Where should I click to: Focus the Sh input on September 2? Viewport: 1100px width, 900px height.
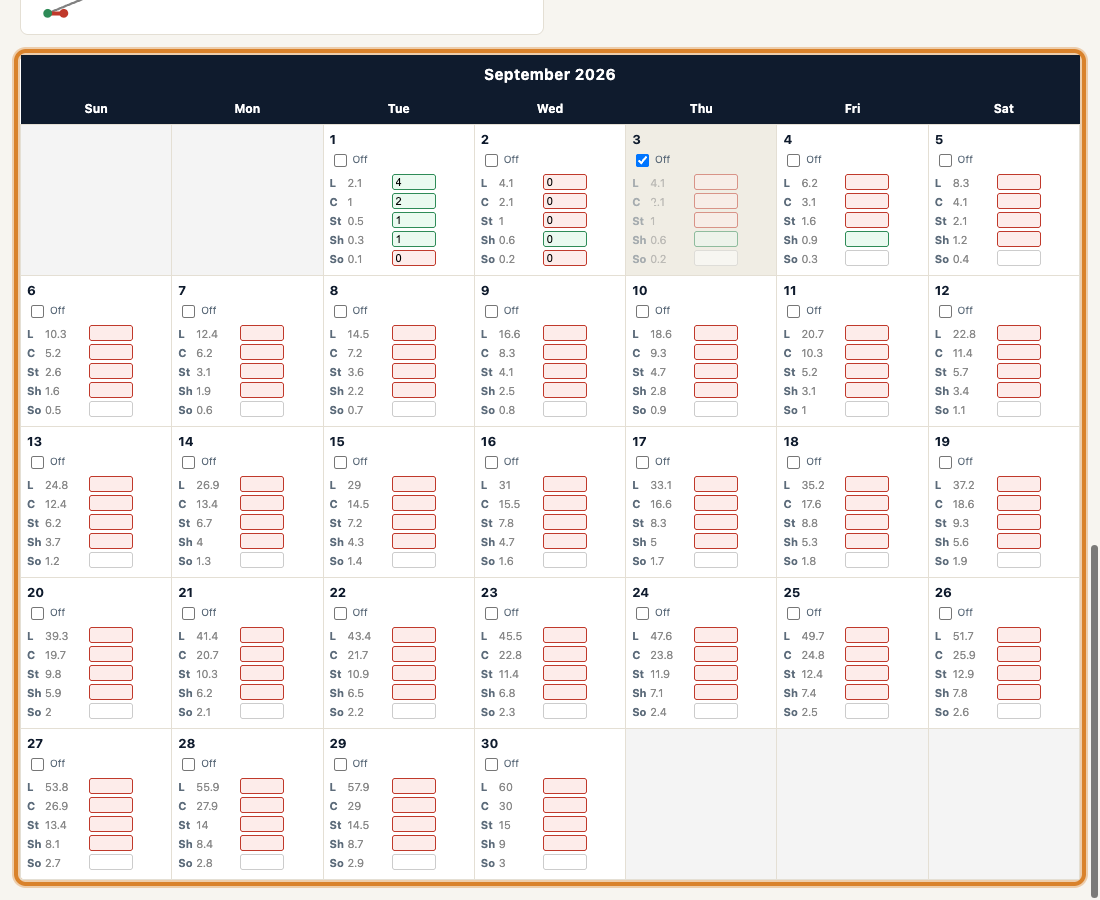click(565, 239)
